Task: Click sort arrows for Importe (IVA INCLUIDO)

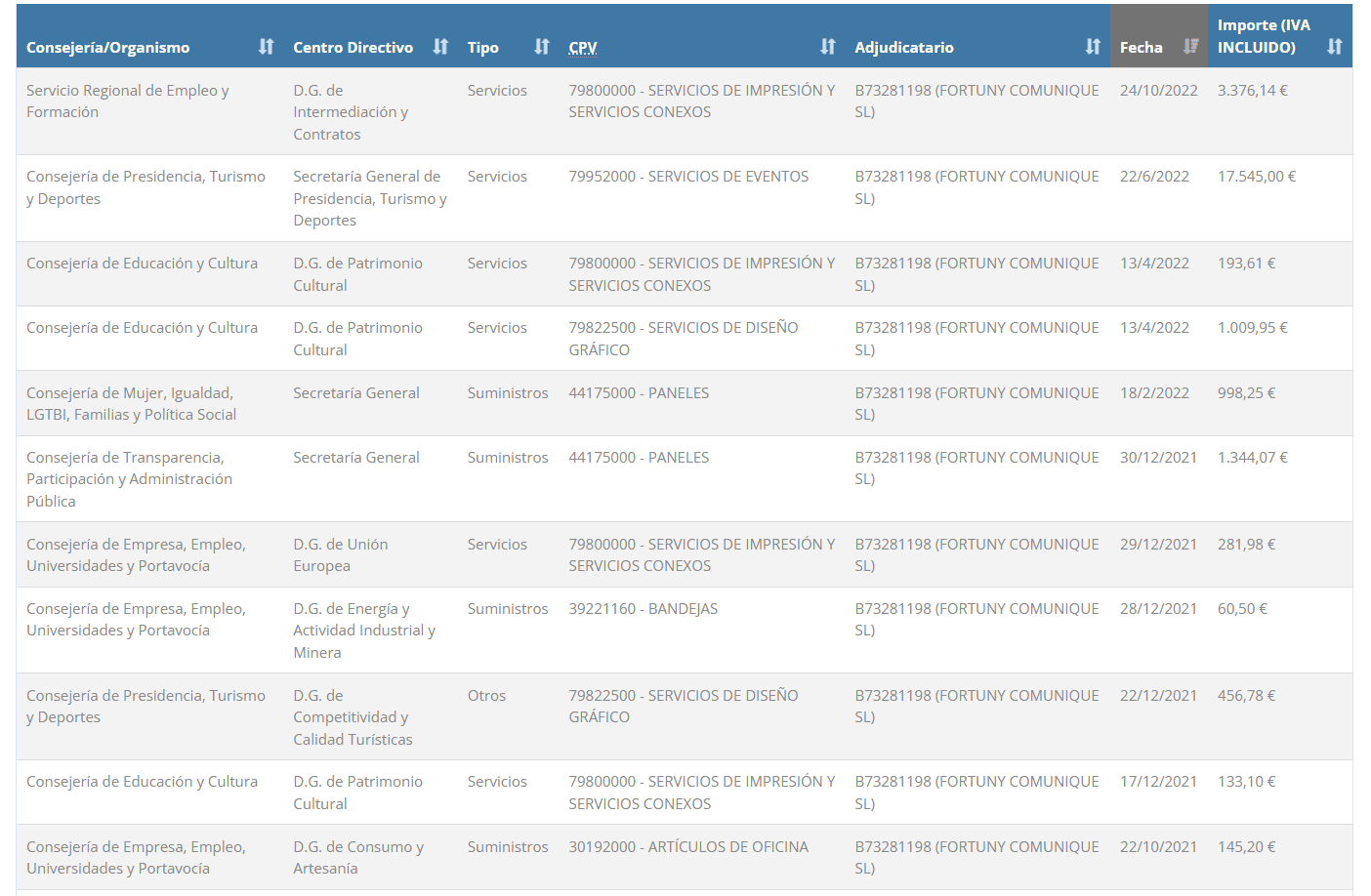Action: tap(1335, 47)
